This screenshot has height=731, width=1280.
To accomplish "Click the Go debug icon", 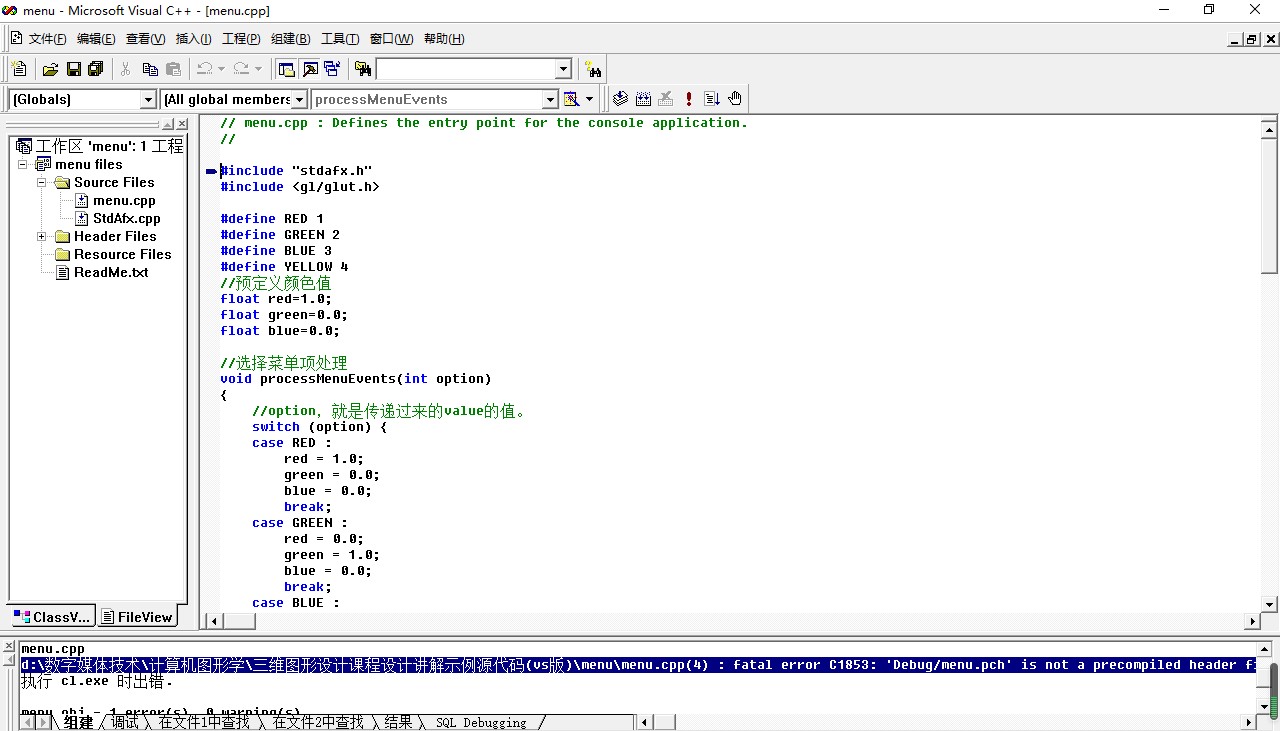I will click(x=712, y=99).
